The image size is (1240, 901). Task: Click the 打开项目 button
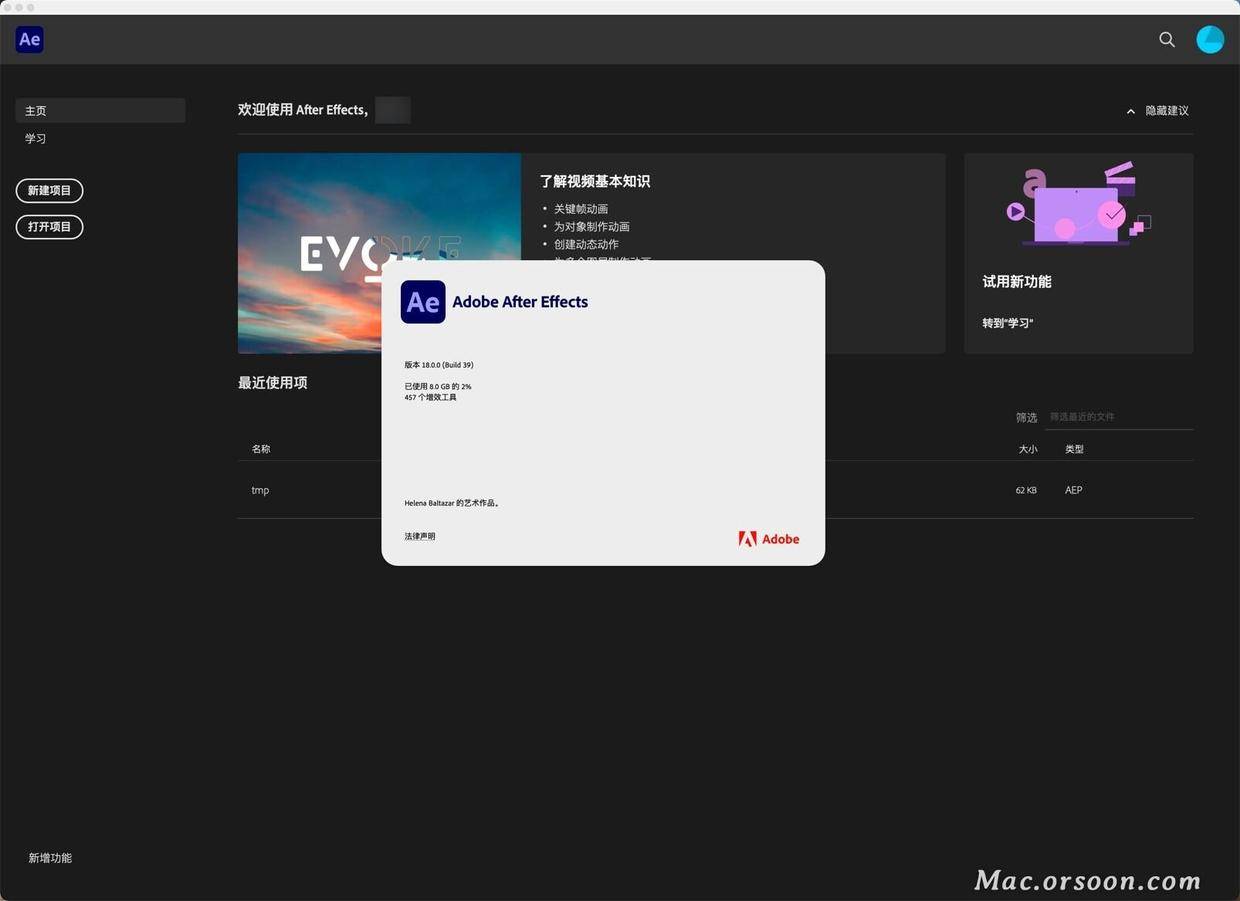(49, 226)
